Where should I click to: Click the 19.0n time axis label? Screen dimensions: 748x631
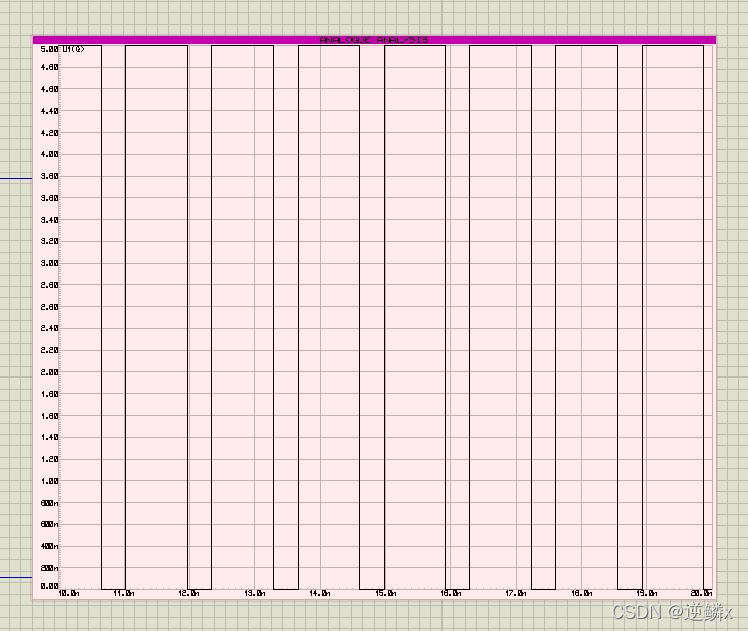646,593
